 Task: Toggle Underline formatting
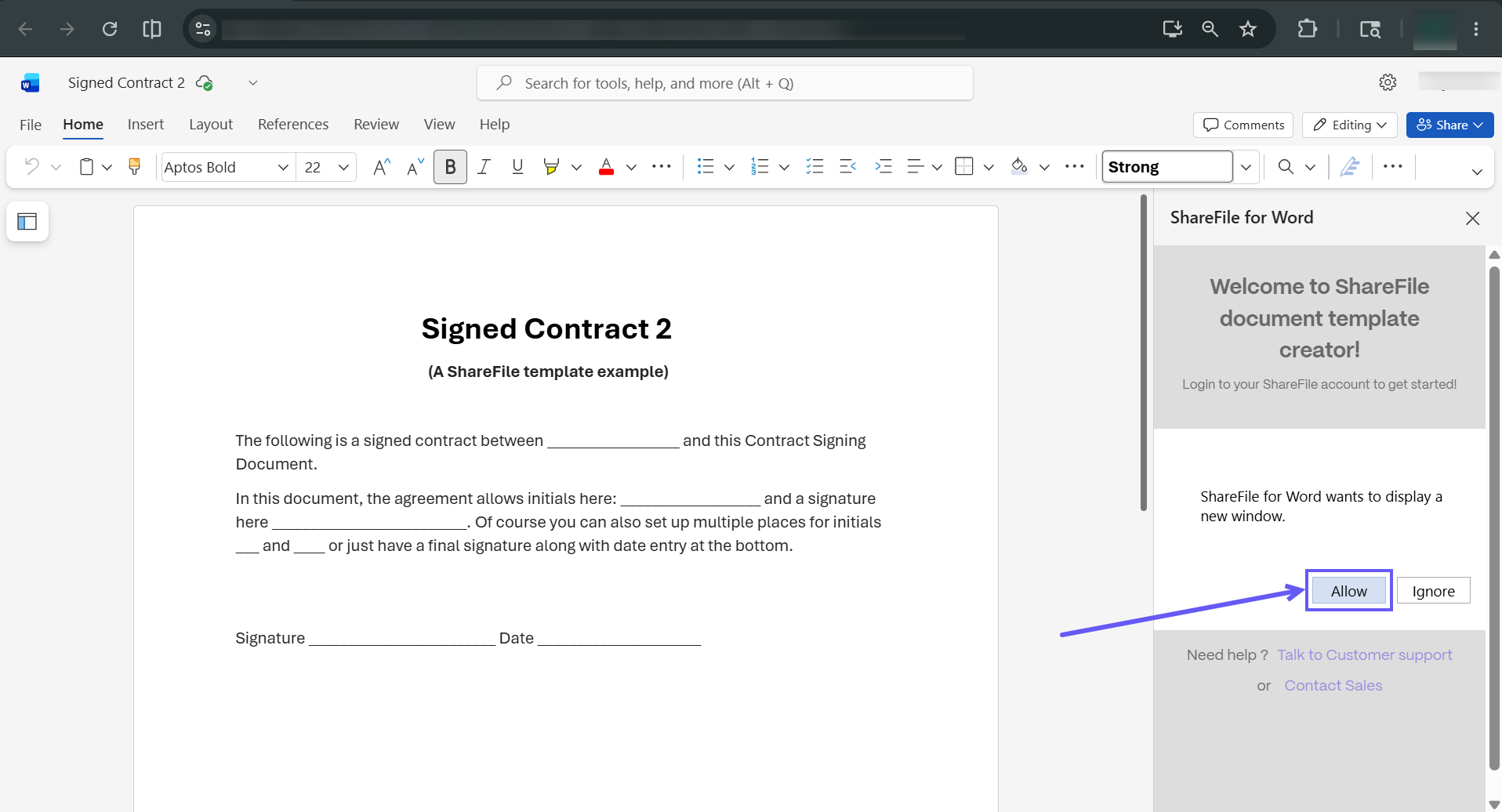pos(517,166)
